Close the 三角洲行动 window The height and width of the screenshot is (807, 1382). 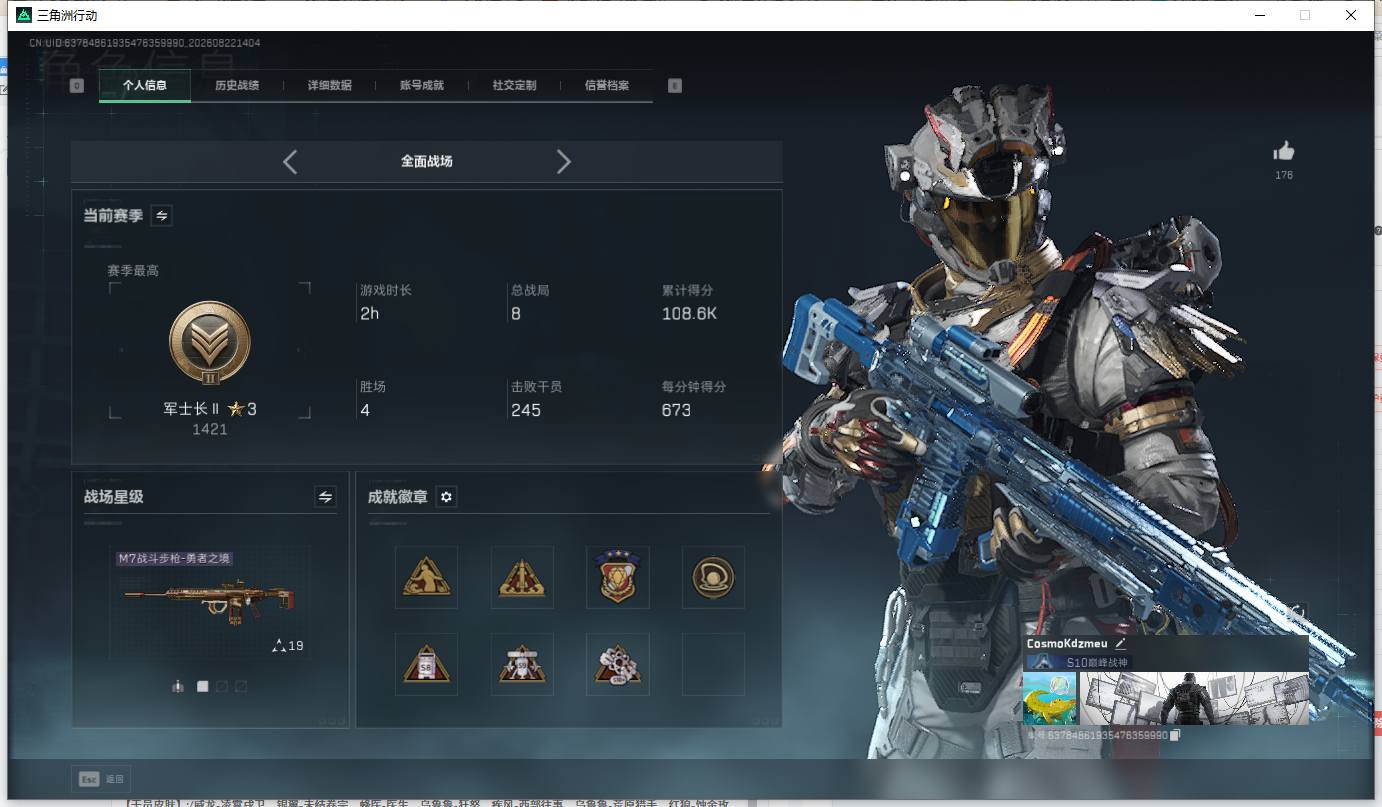coord(1351,15)
